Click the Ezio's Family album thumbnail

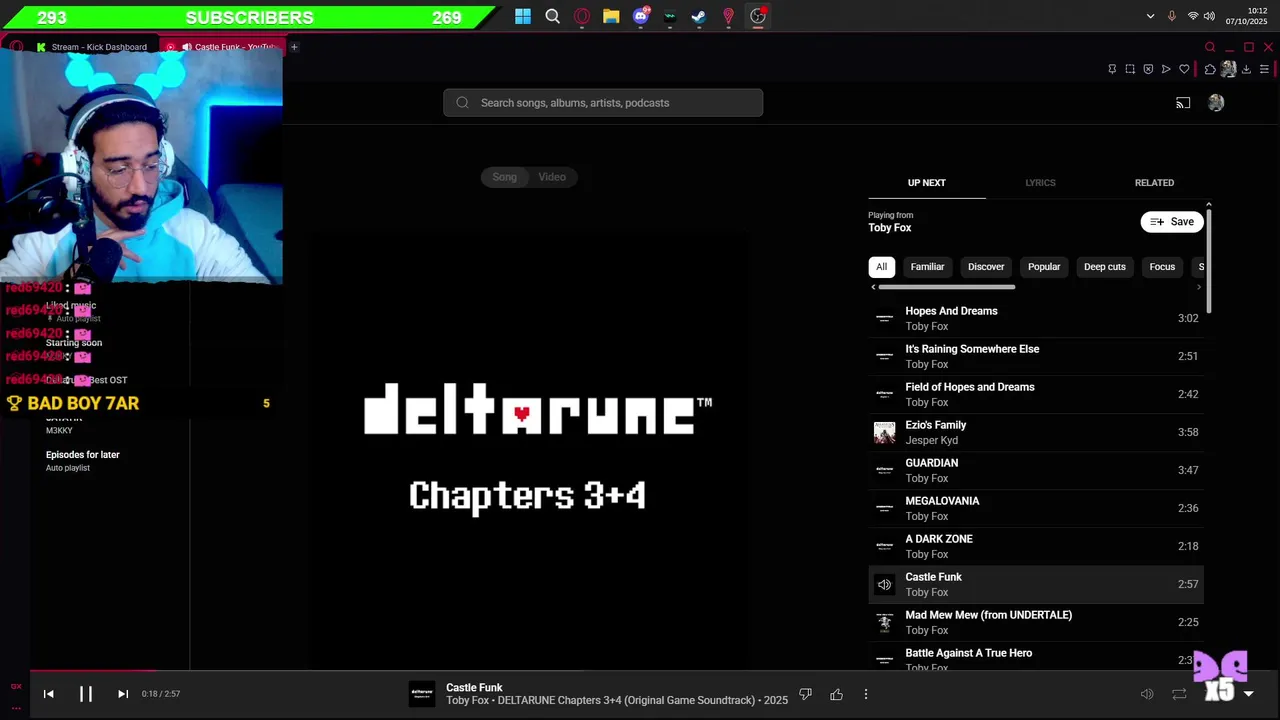pyautogui.click(x=884, y=432)
